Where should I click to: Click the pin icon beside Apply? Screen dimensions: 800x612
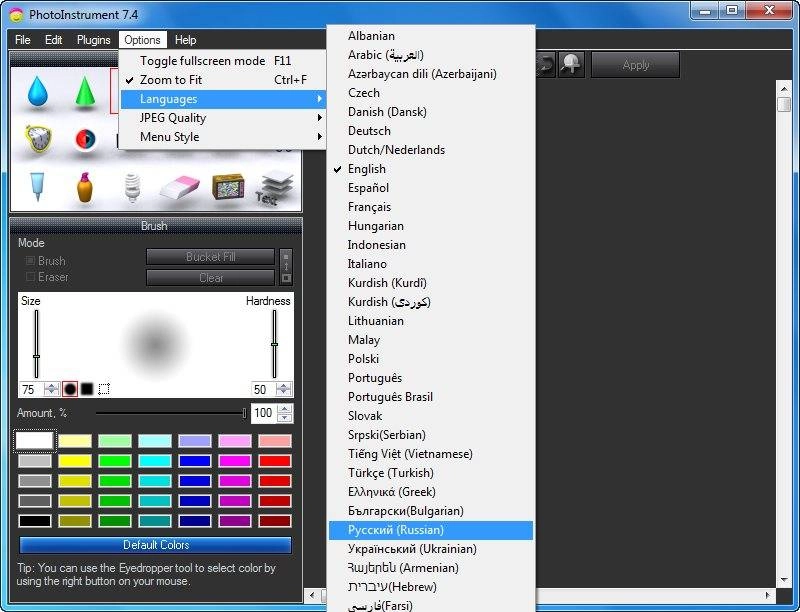tap(571, 65)
